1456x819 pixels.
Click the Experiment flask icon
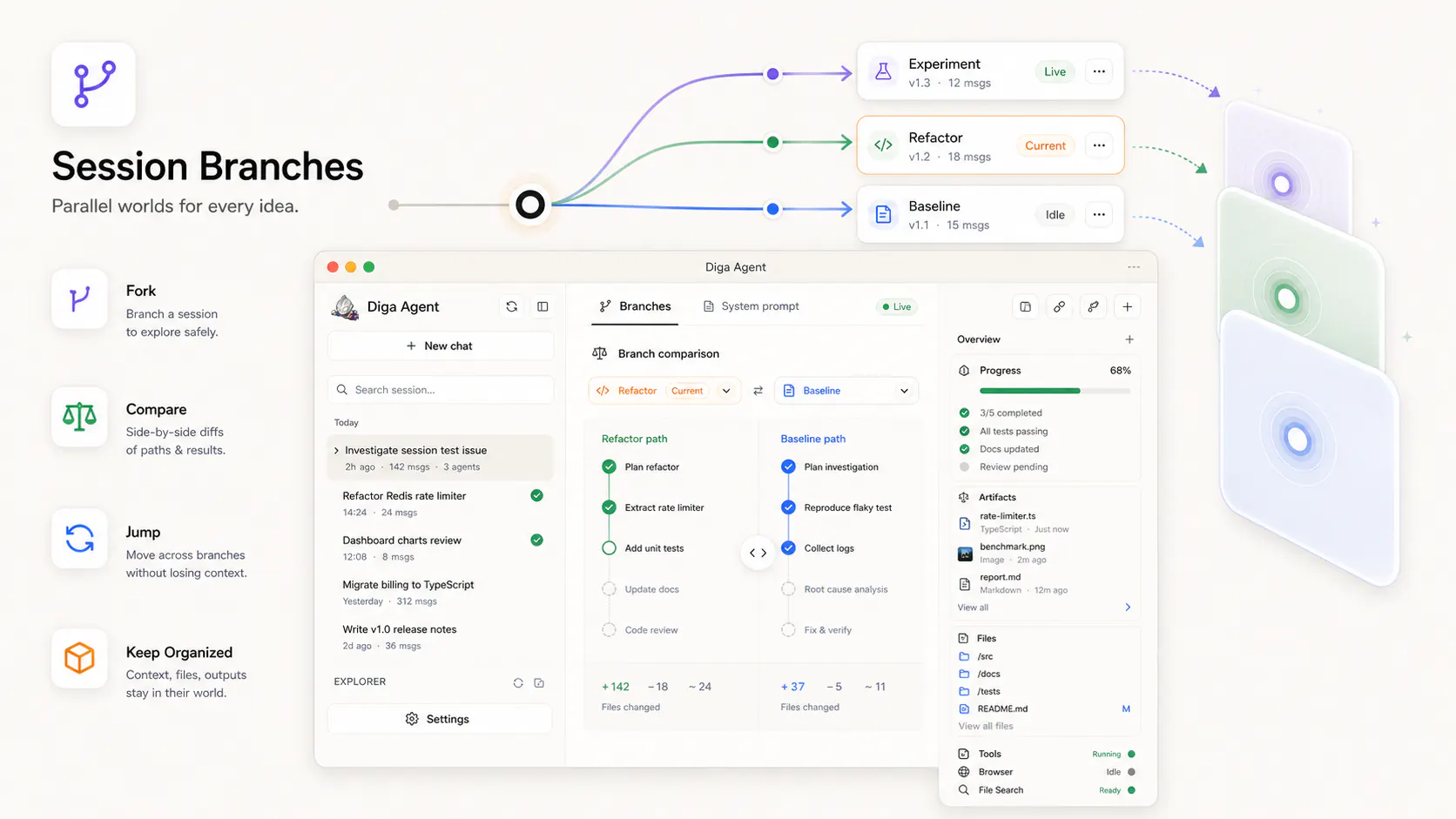[883, 72]
